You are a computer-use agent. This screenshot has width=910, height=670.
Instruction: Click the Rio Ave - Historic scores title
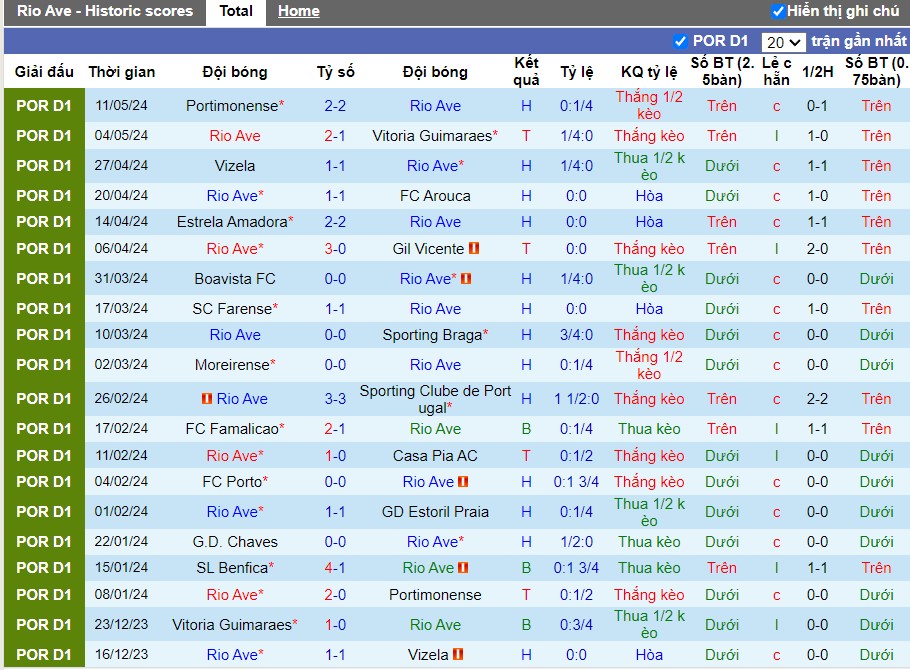(x=105, y=11)
